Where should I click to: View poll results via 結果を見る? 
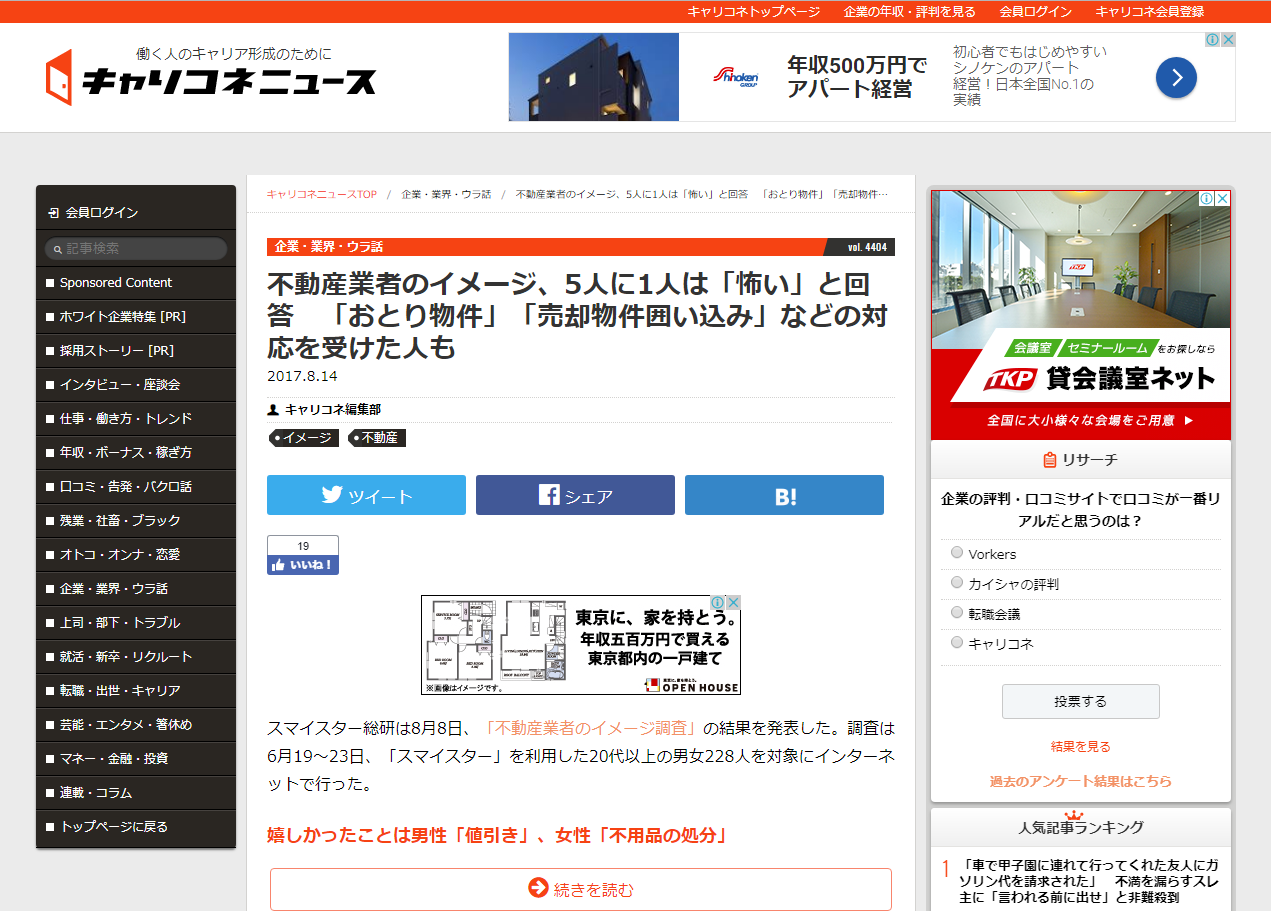point(1080,746)
